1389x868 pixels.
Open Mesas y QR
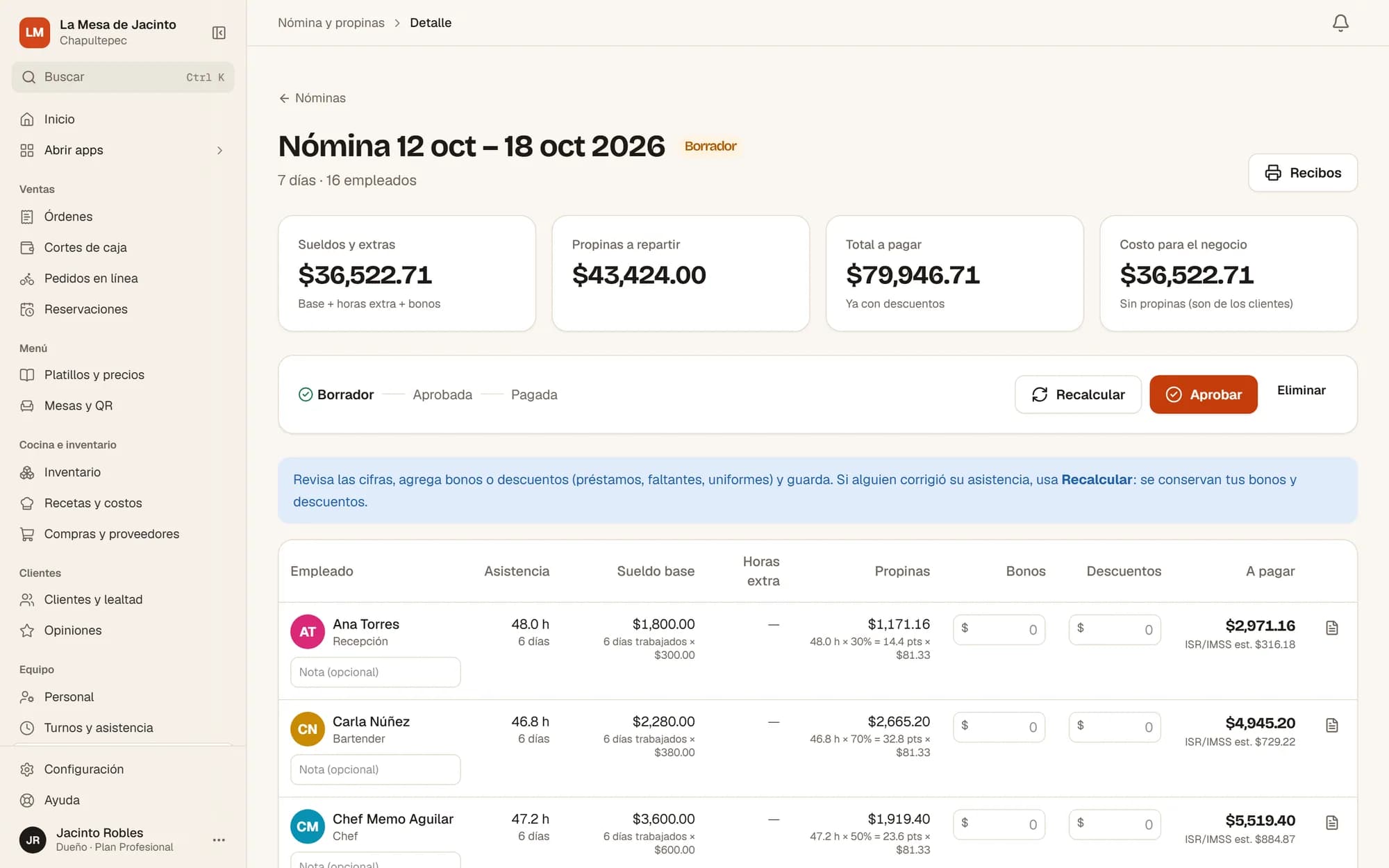pyautogui.click(x=123, y=406)
